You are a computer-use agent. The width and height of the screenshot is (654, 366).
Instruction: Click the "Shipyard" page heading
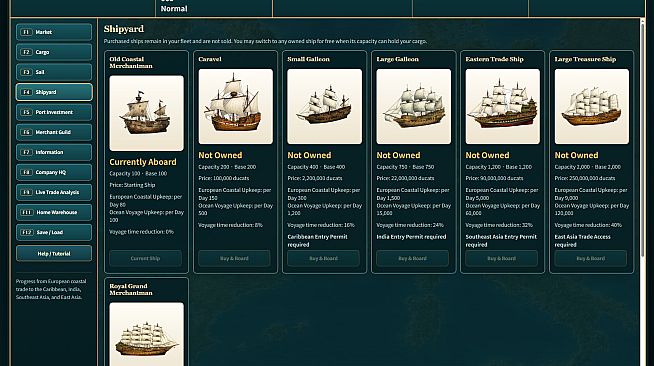[x=124, y=29]
